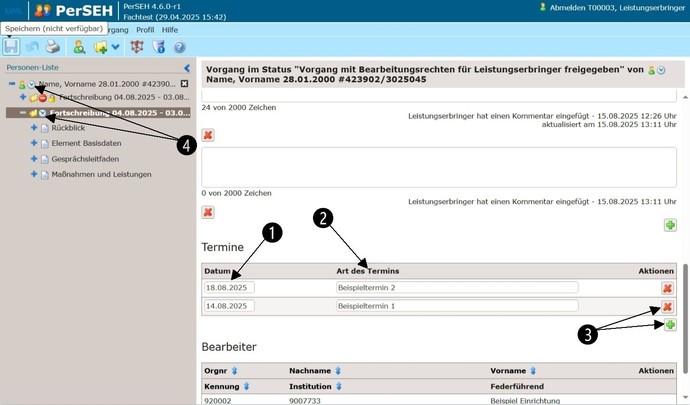
Task: Click green person icon in tree
Action: pos(22,85)
